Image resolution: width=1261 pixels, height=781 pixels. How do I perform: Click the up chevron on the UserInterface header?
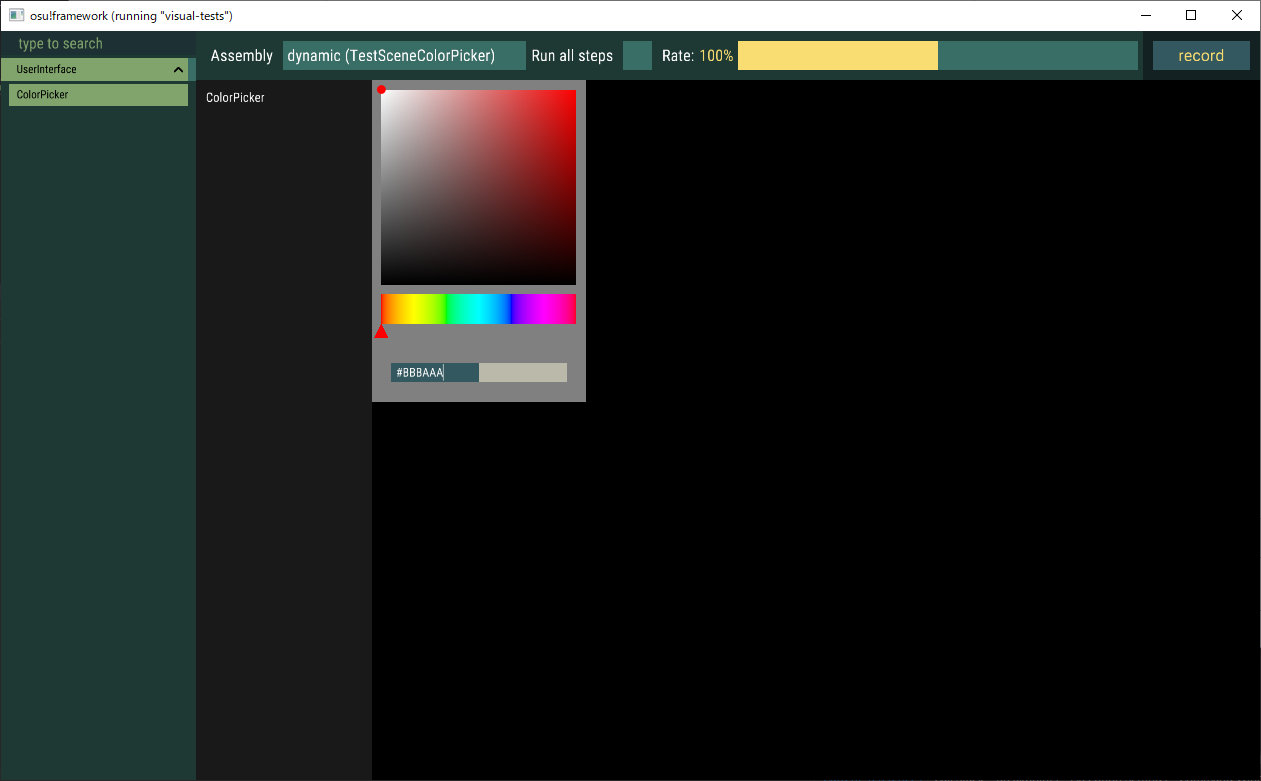[179, 69]
